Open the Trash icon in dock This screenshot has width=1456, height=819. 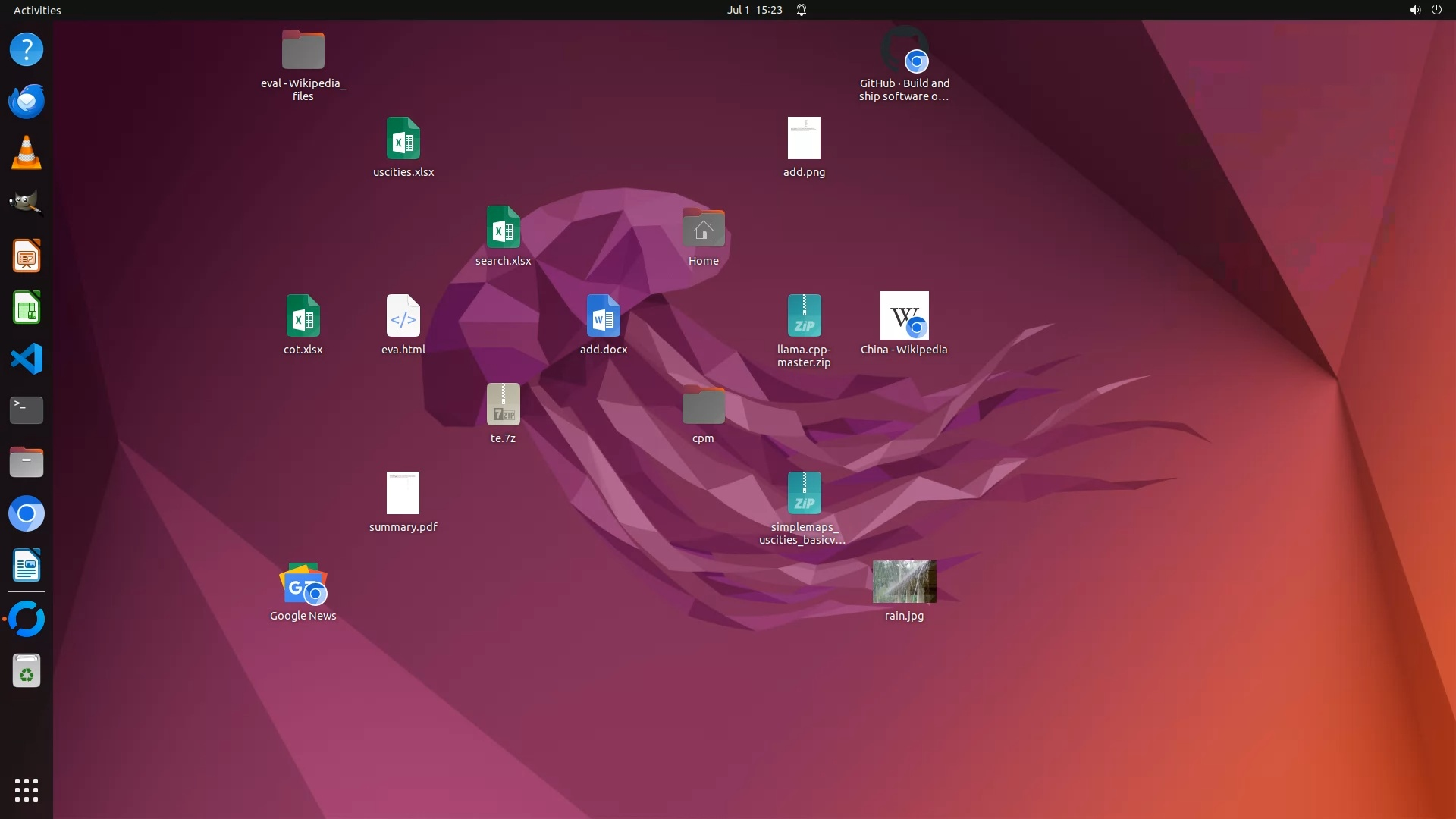point(27,671)
